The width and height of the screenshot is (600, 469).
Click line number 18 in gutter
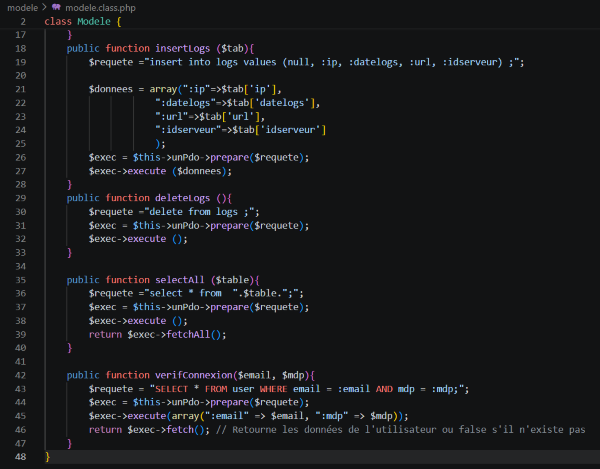pyautogui.click(x=21, y=49)
